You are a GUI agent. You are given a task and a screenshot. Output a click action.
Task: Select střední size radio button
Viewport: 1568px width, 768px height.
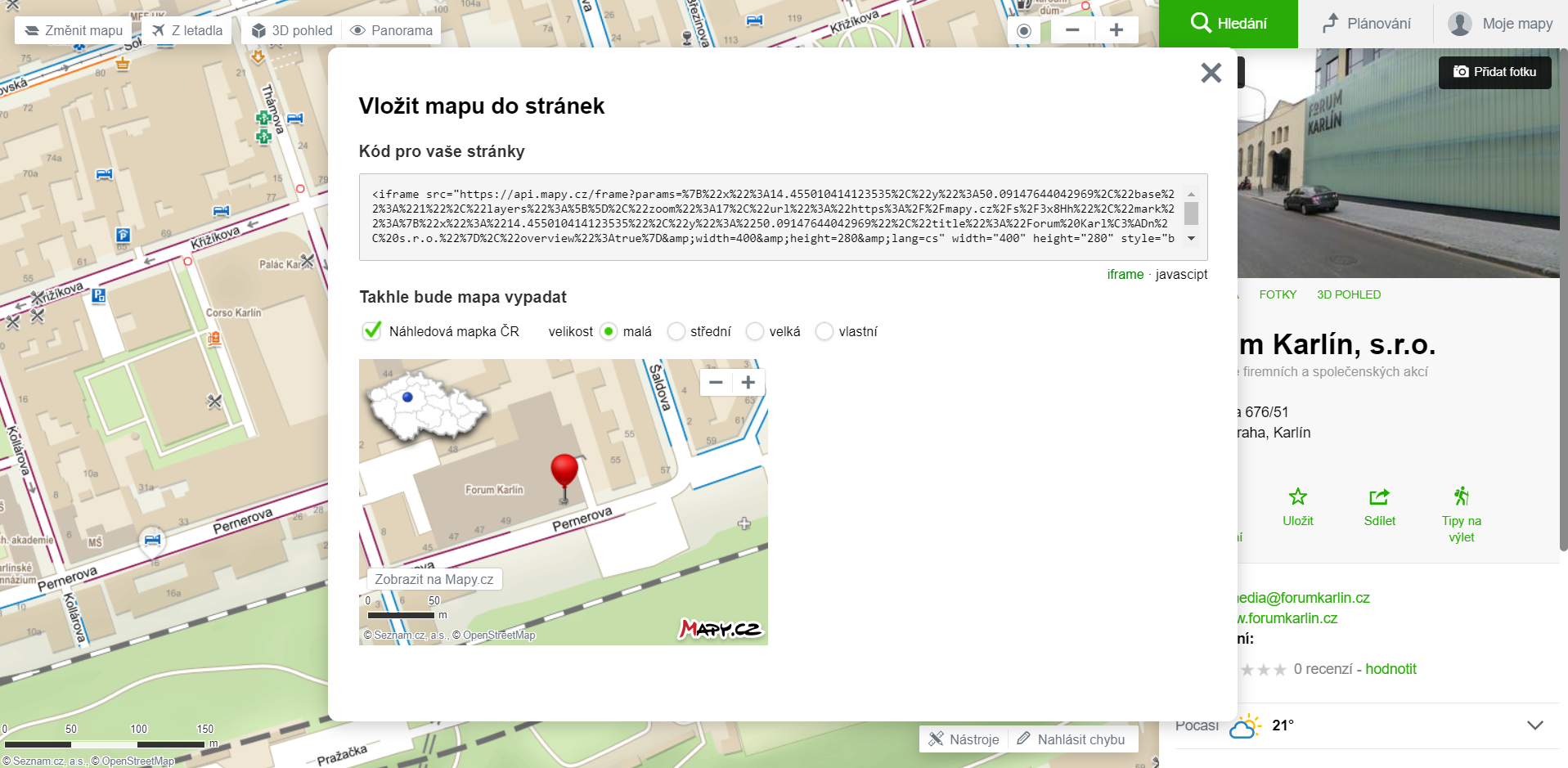tap(676, 331)
